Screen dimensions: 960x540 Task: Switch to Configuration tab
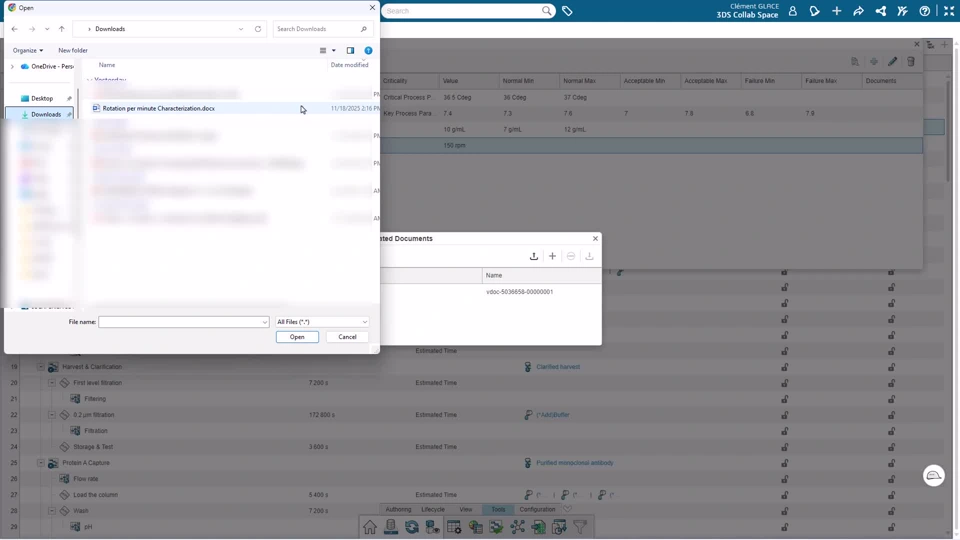(537, 509)
